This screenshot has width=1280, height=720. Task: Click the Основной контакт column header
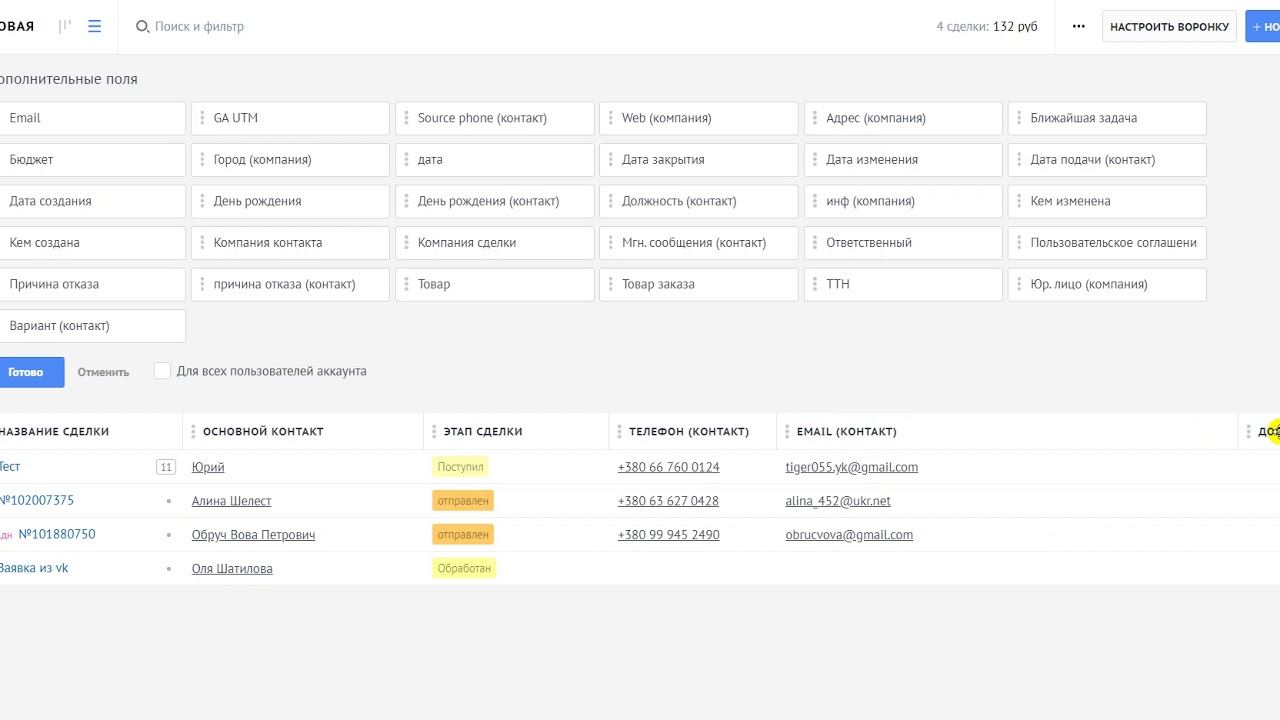point(263,432)
